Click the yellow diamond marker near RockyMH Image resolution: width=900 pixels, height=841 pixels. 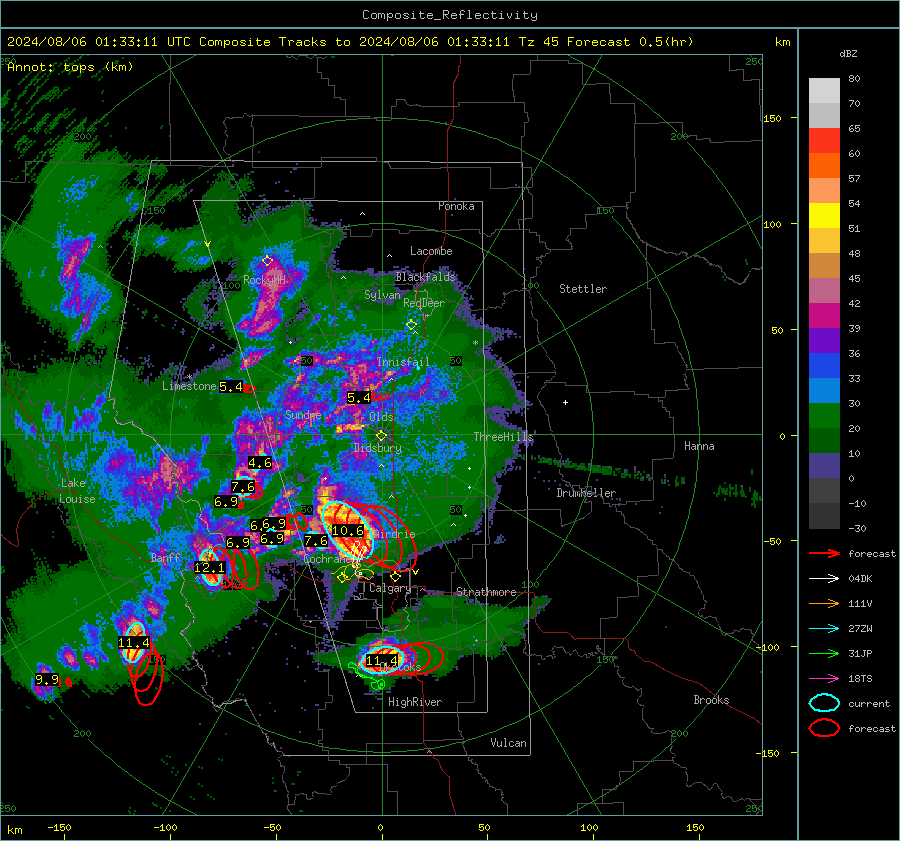tap(267, 261)
